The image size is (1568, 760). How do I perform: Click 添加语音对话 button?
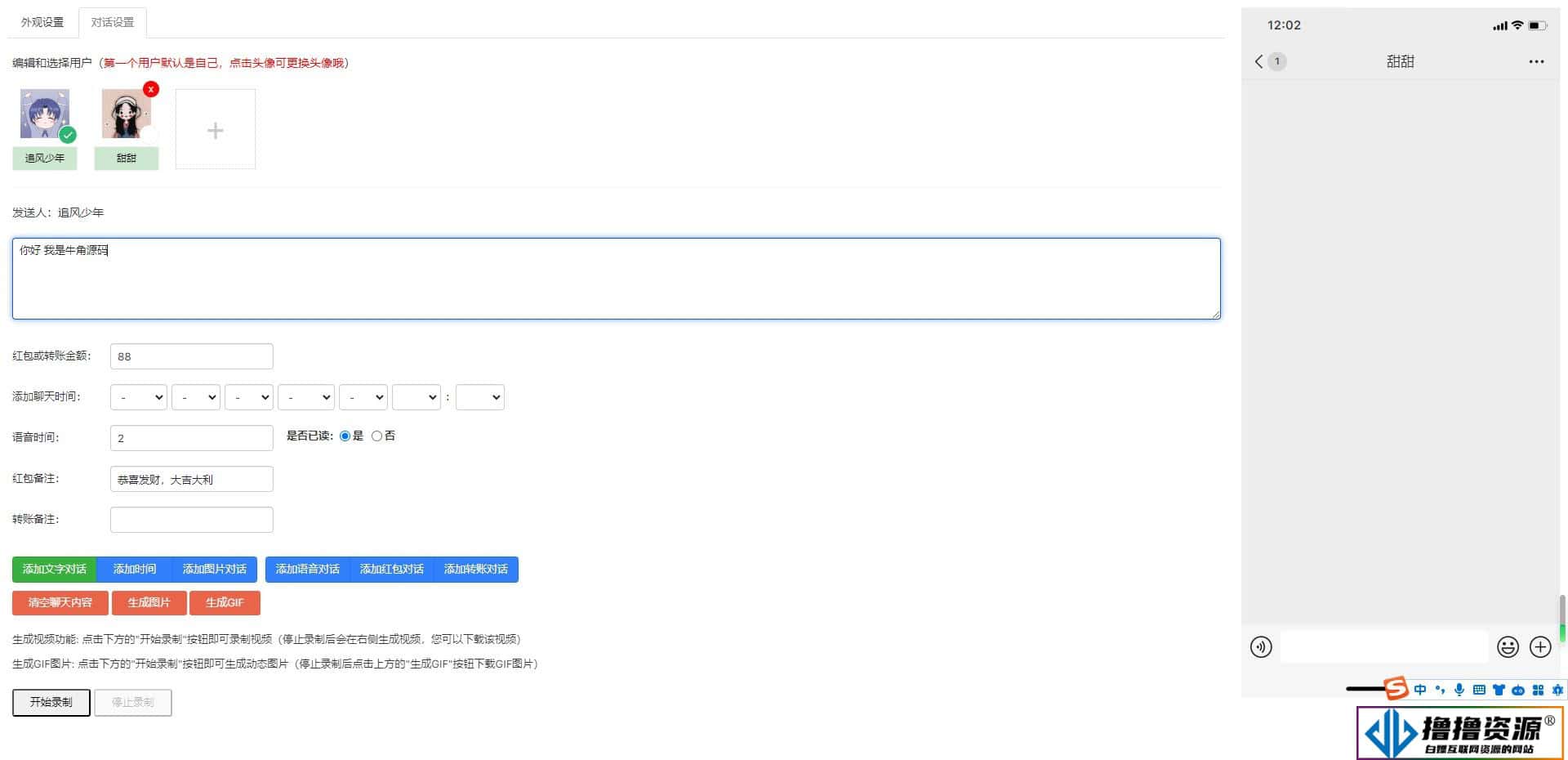pos(308,570)
